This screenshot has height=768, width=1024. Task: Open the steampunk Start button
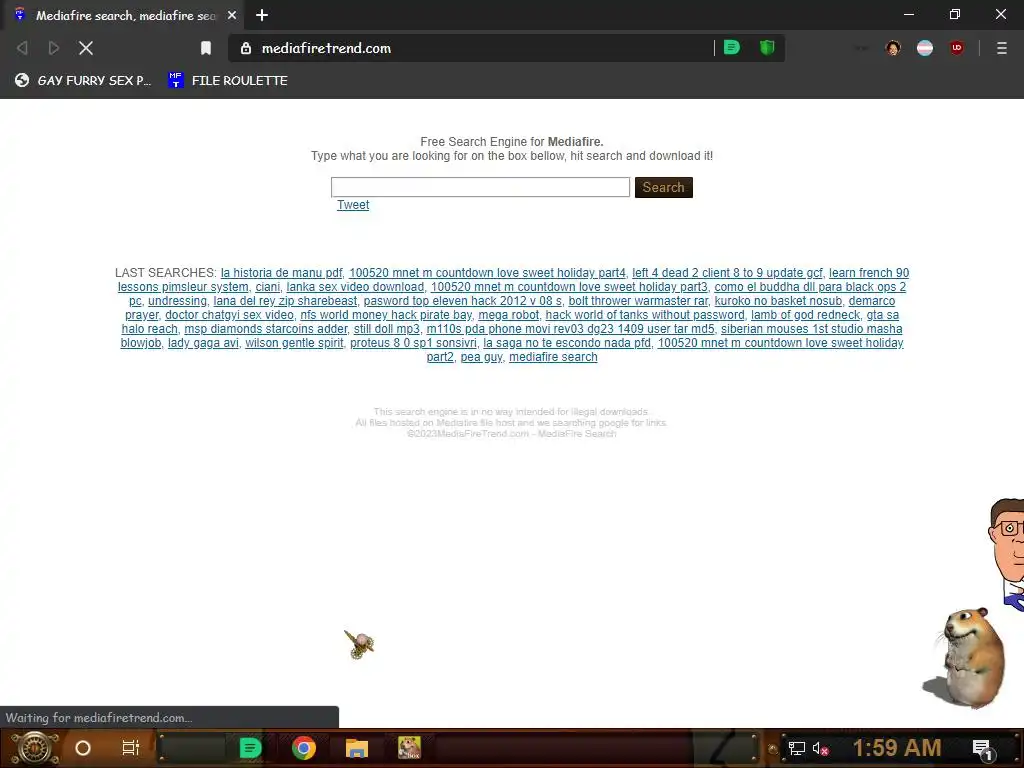click(x=34, y=748)
